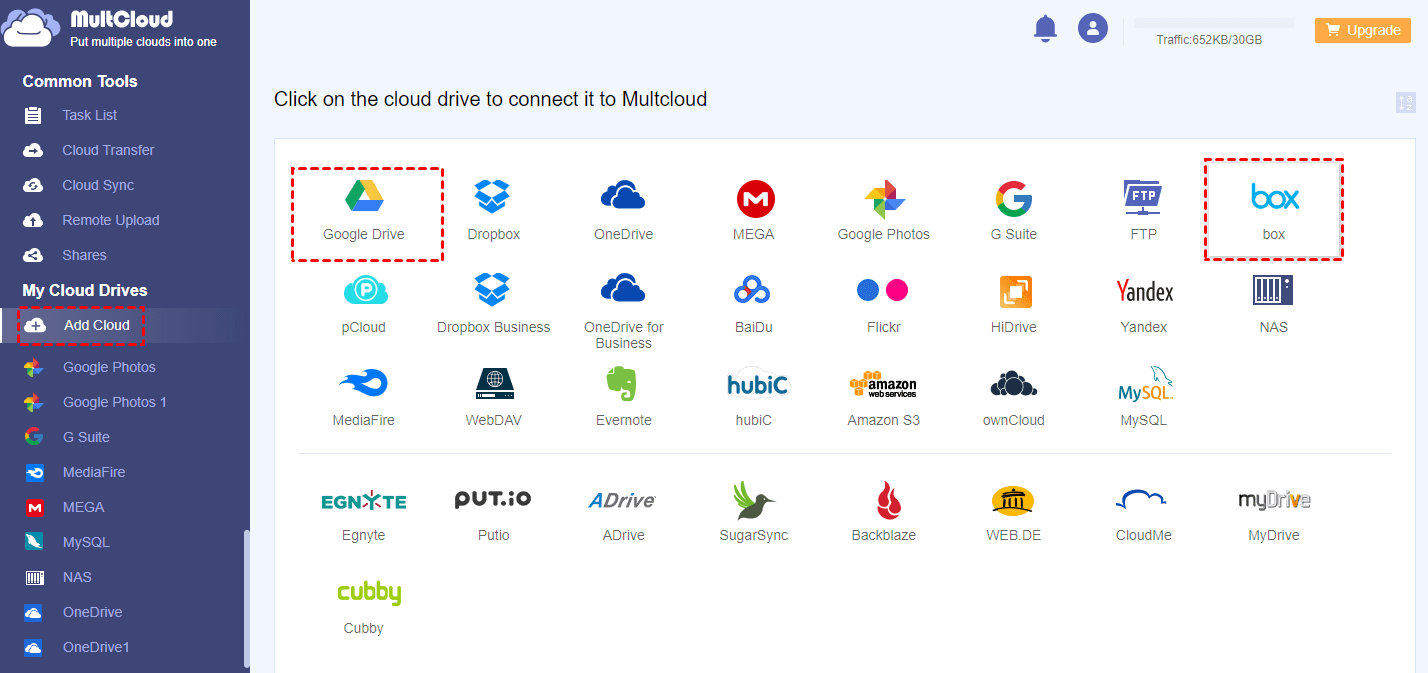Pick the Evernote elephant icon
The image size is (1428, 673).
coord(623,384)
